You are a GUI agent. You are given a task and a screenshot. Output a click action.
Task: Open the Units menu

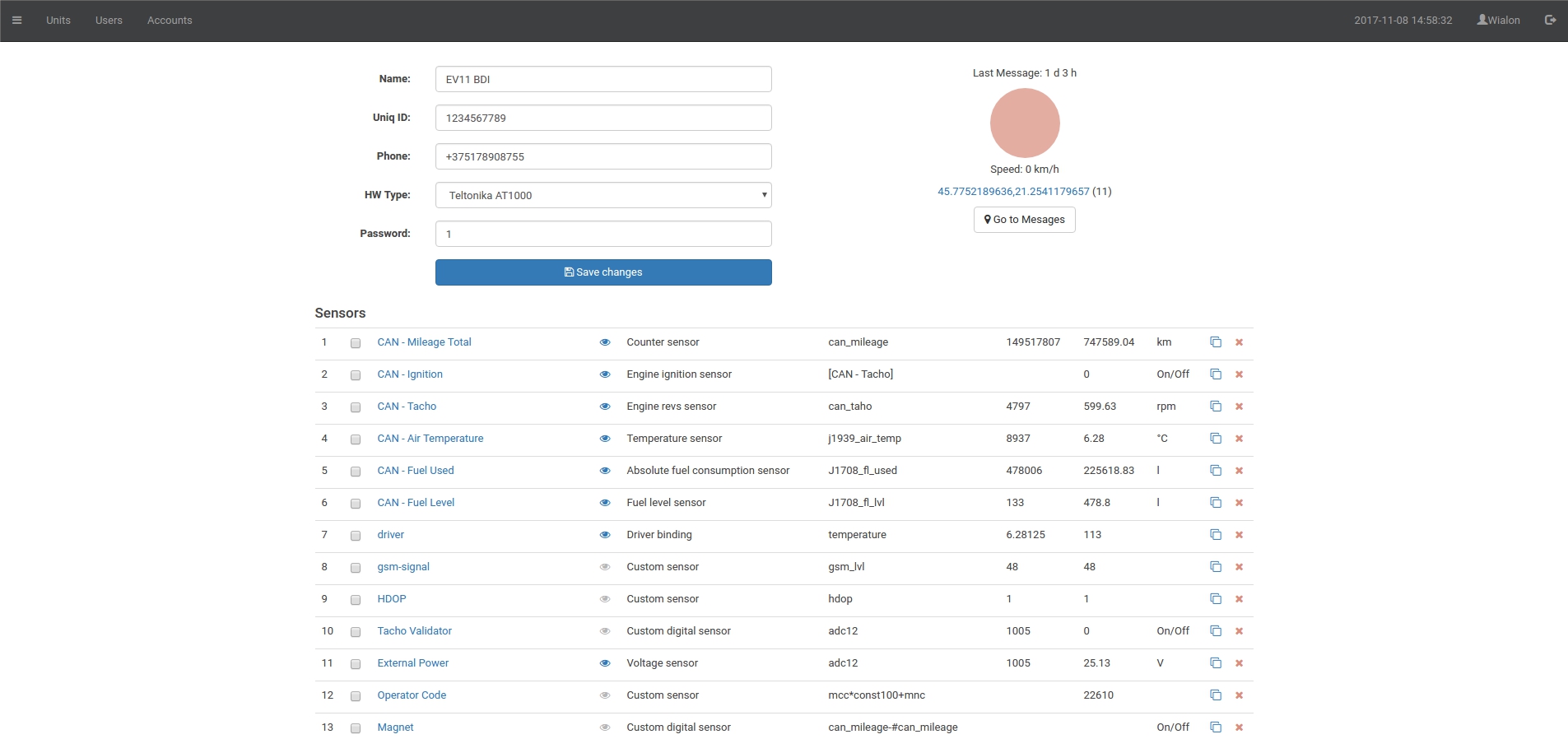(58, 21)
